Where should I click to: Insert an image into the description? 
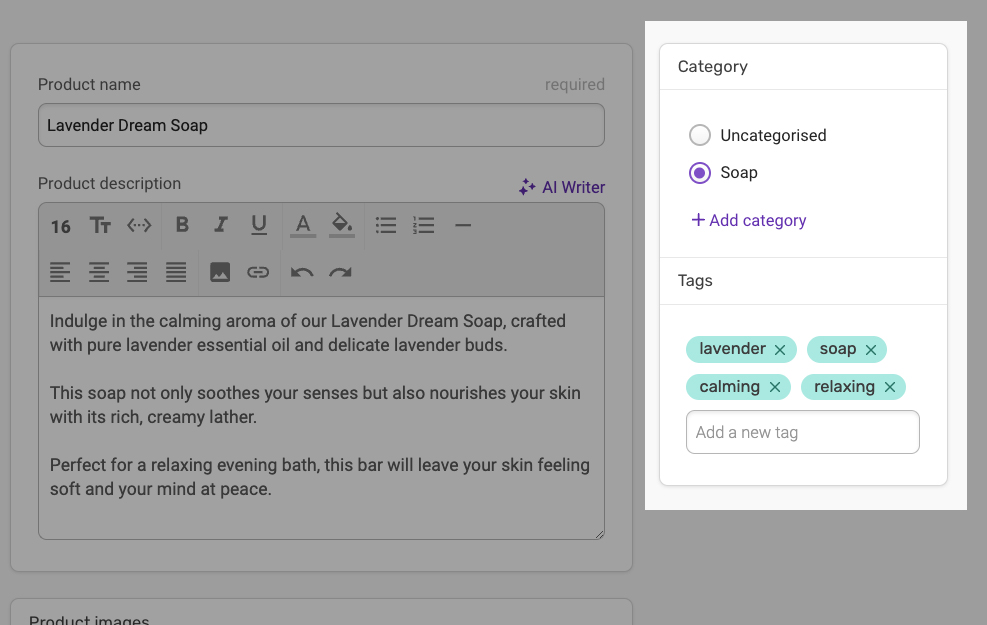click(220, 273)
